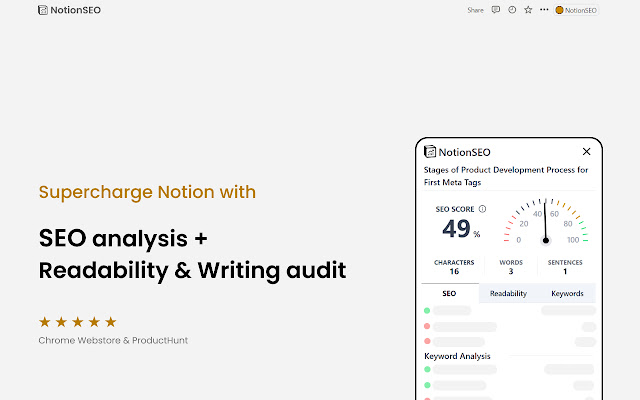Open the NotionSEO page title at top left
This screenshot has width=640, height=400.
[x=76, y=10]
